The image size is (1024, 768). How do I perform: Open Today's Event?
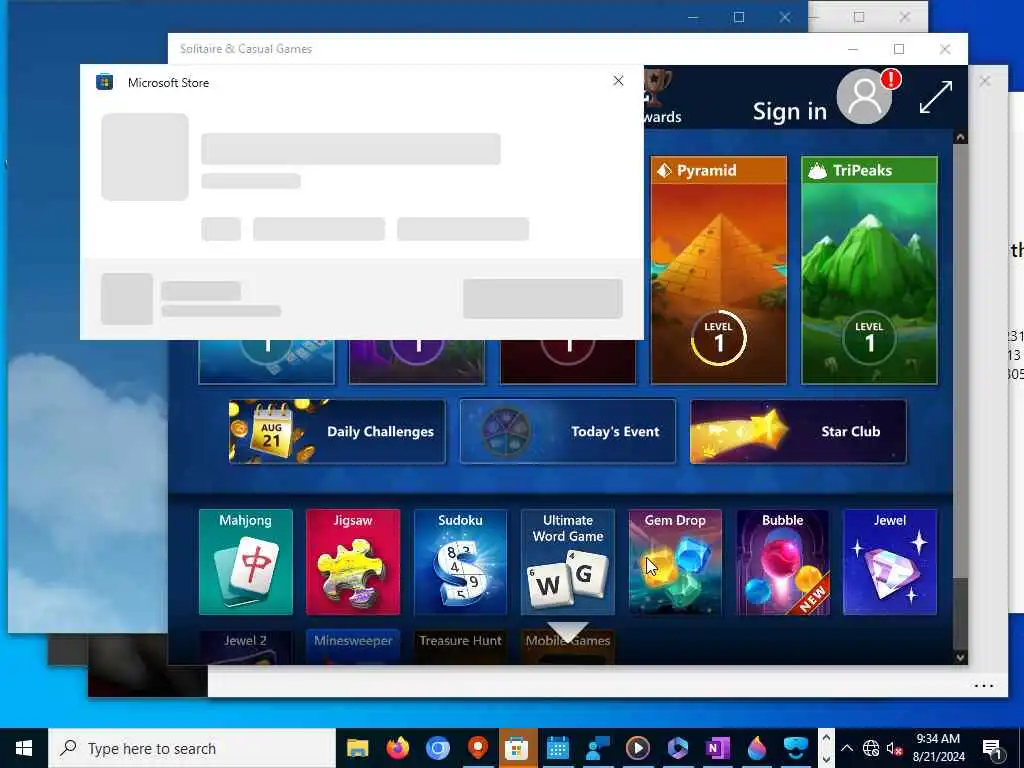[568, 432]
